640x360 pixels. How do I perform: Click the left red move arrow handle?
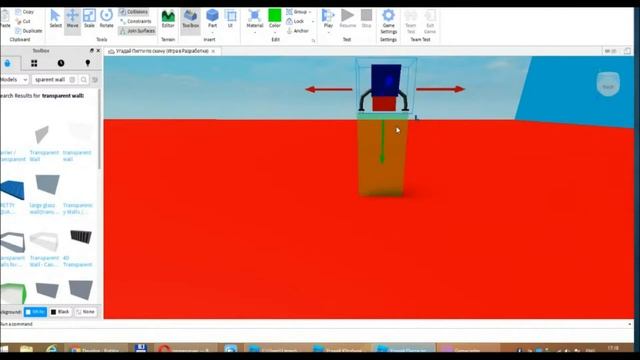coord(329,89)
